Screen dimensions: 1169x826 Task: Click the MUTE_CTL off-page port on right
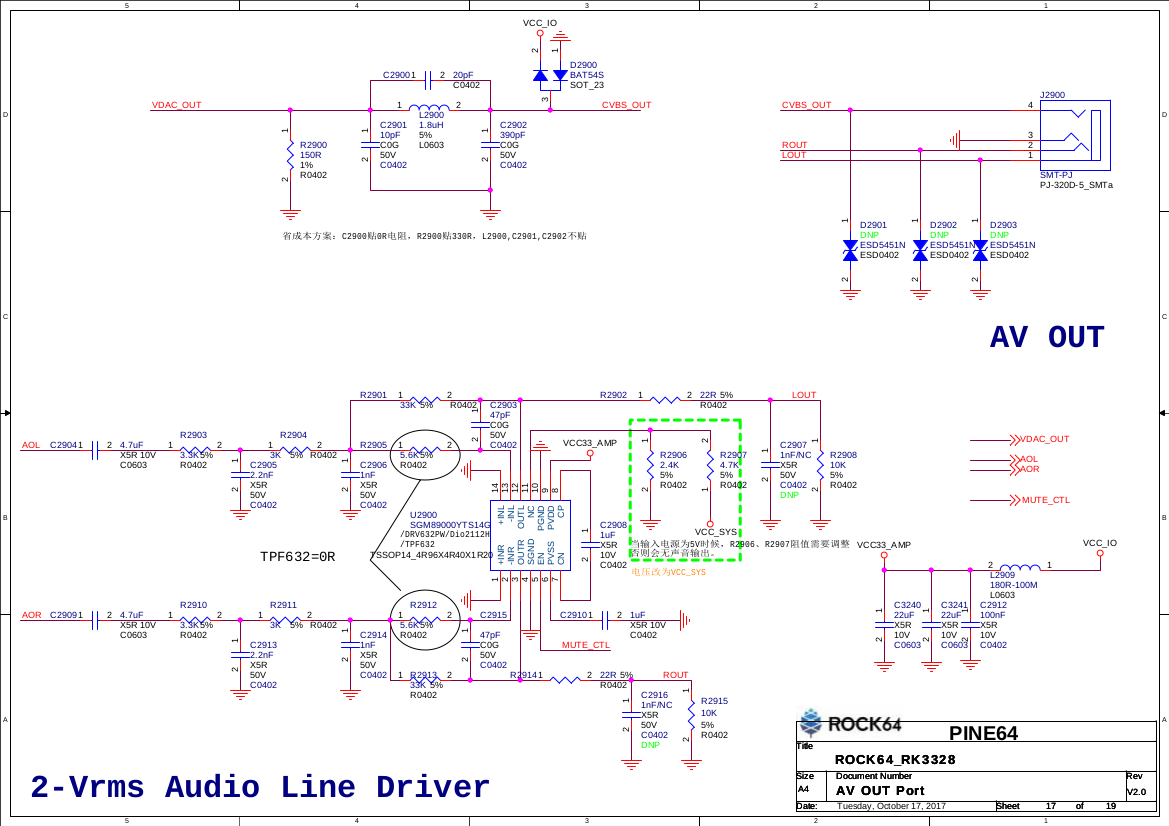1043,499
